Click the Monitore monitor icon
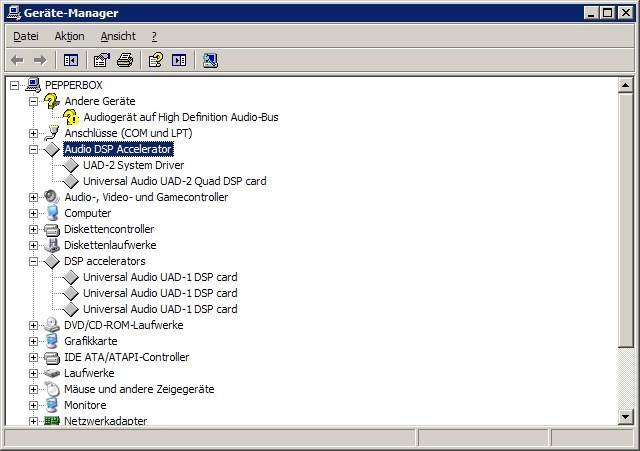This screenshot has width=640, height=451. pos(52,405)
